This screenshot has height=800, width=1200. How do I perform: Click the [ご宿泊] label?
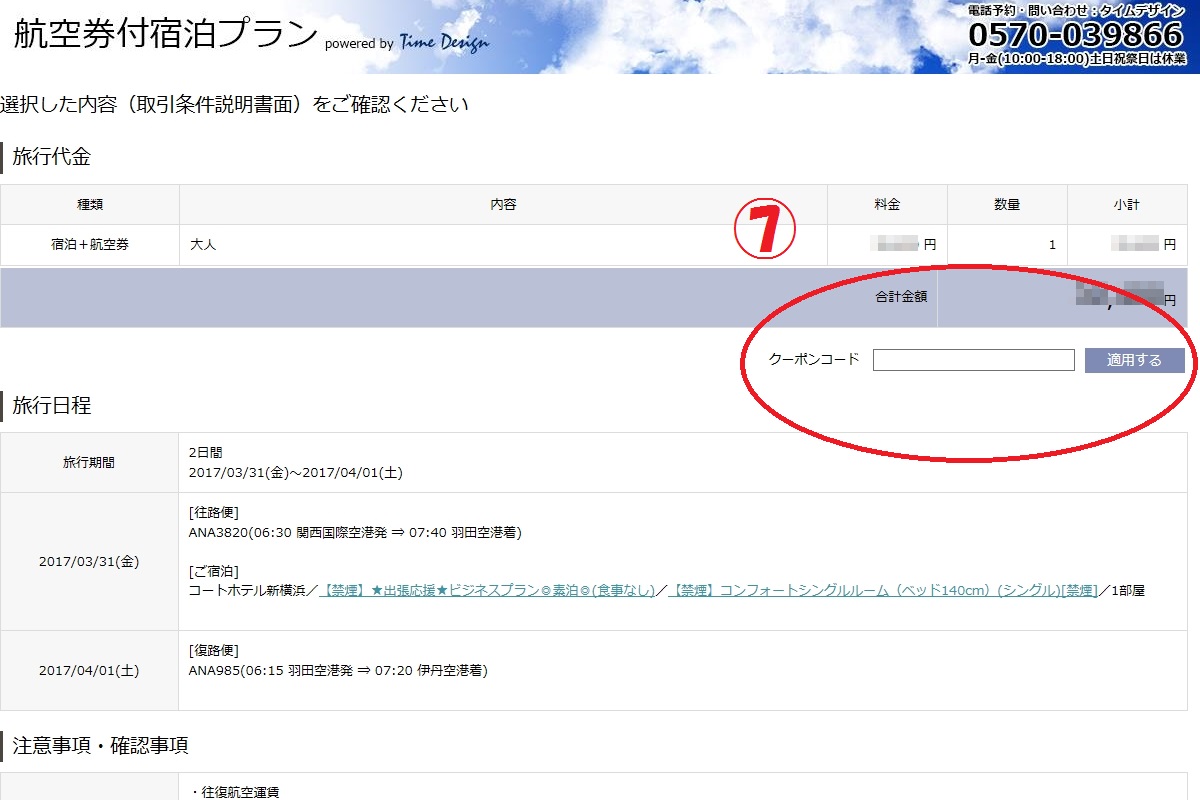pyautogui.click(x=214, y=571)
